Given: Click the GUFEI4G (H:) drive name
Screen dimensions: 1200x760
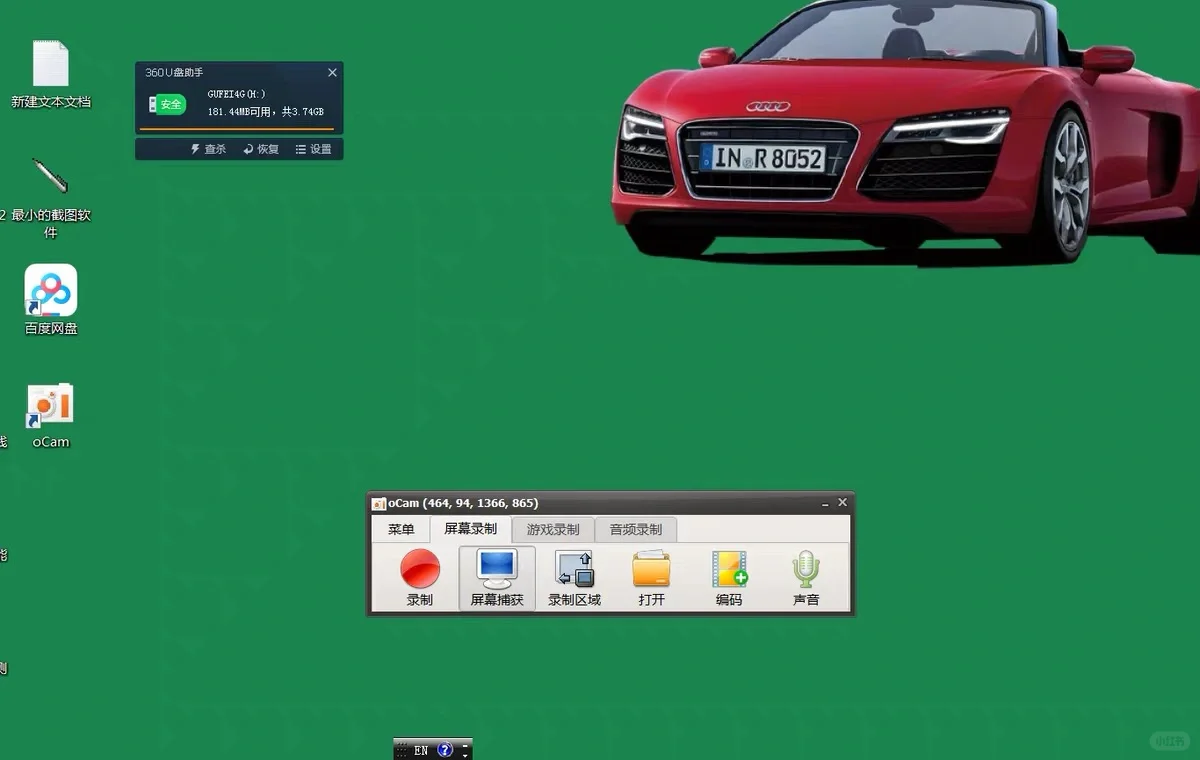Looking at the screenshot, I should point(237,94).
